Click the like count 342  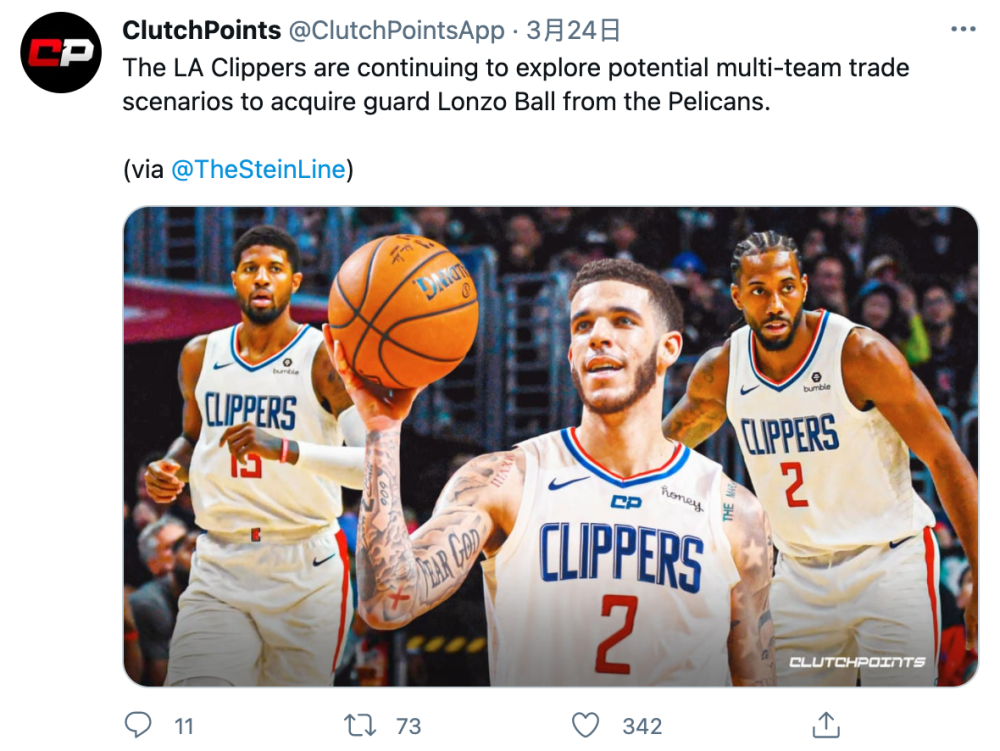click(x=642, y=726)
